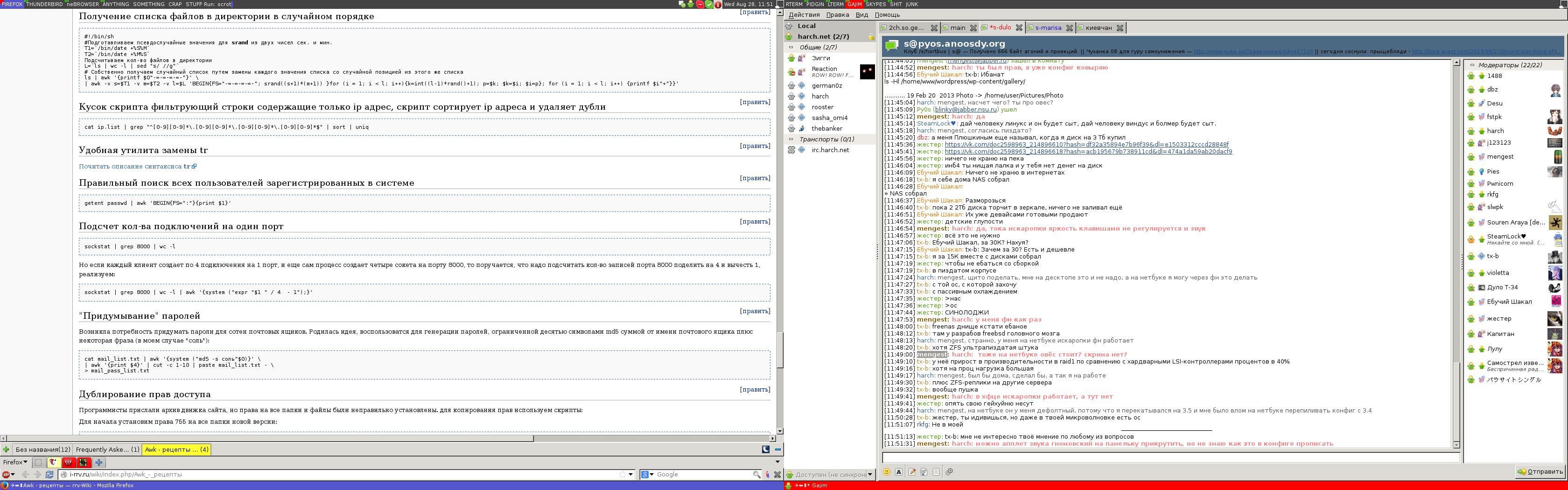Screen dimensions: 1568x490
Task: Click the green plus new tab group icon
Action: pyautogui.click(x=6, y=450)
